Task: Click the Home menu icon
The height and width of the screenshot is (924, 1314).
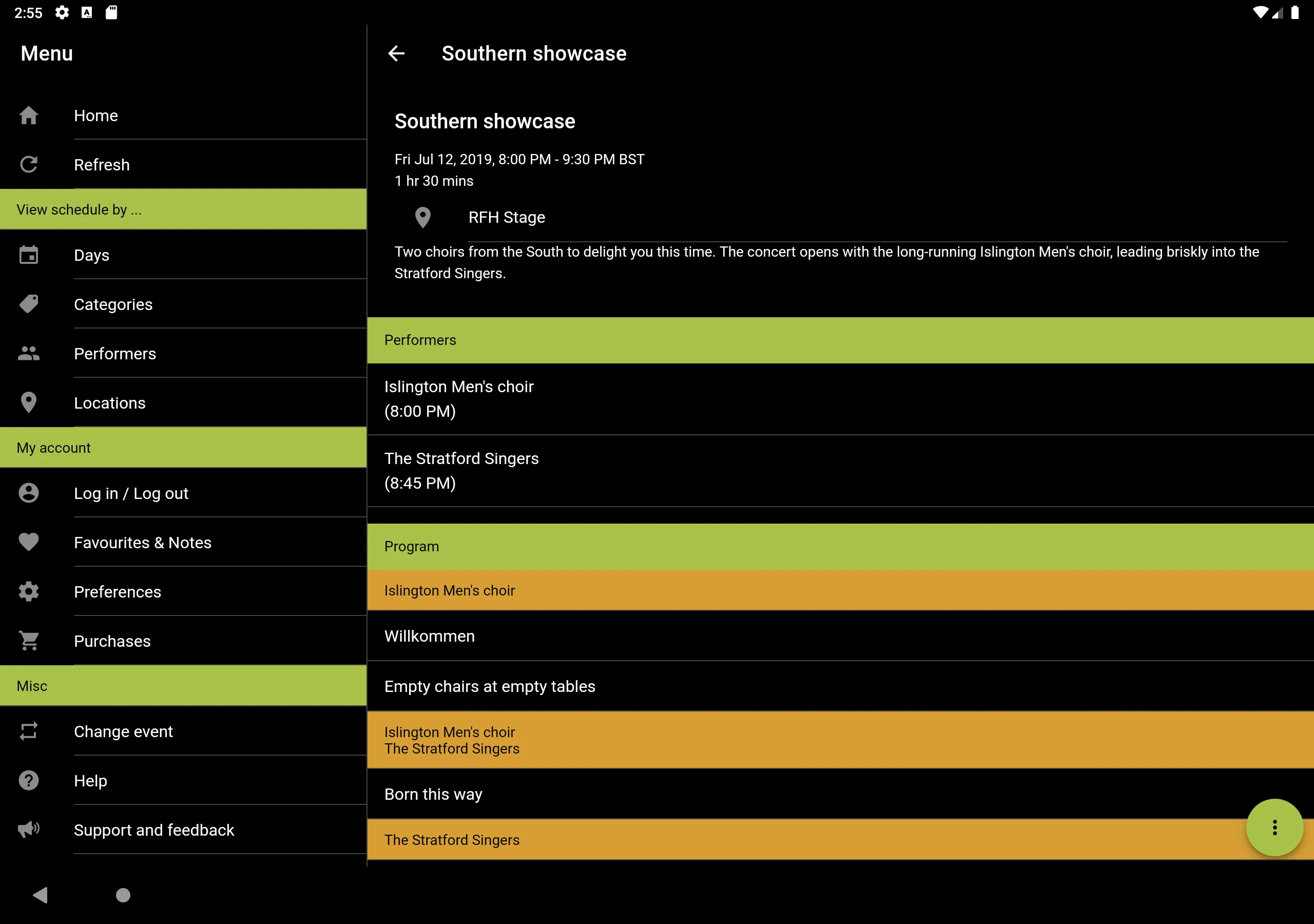Action: (x=30, y=115)
